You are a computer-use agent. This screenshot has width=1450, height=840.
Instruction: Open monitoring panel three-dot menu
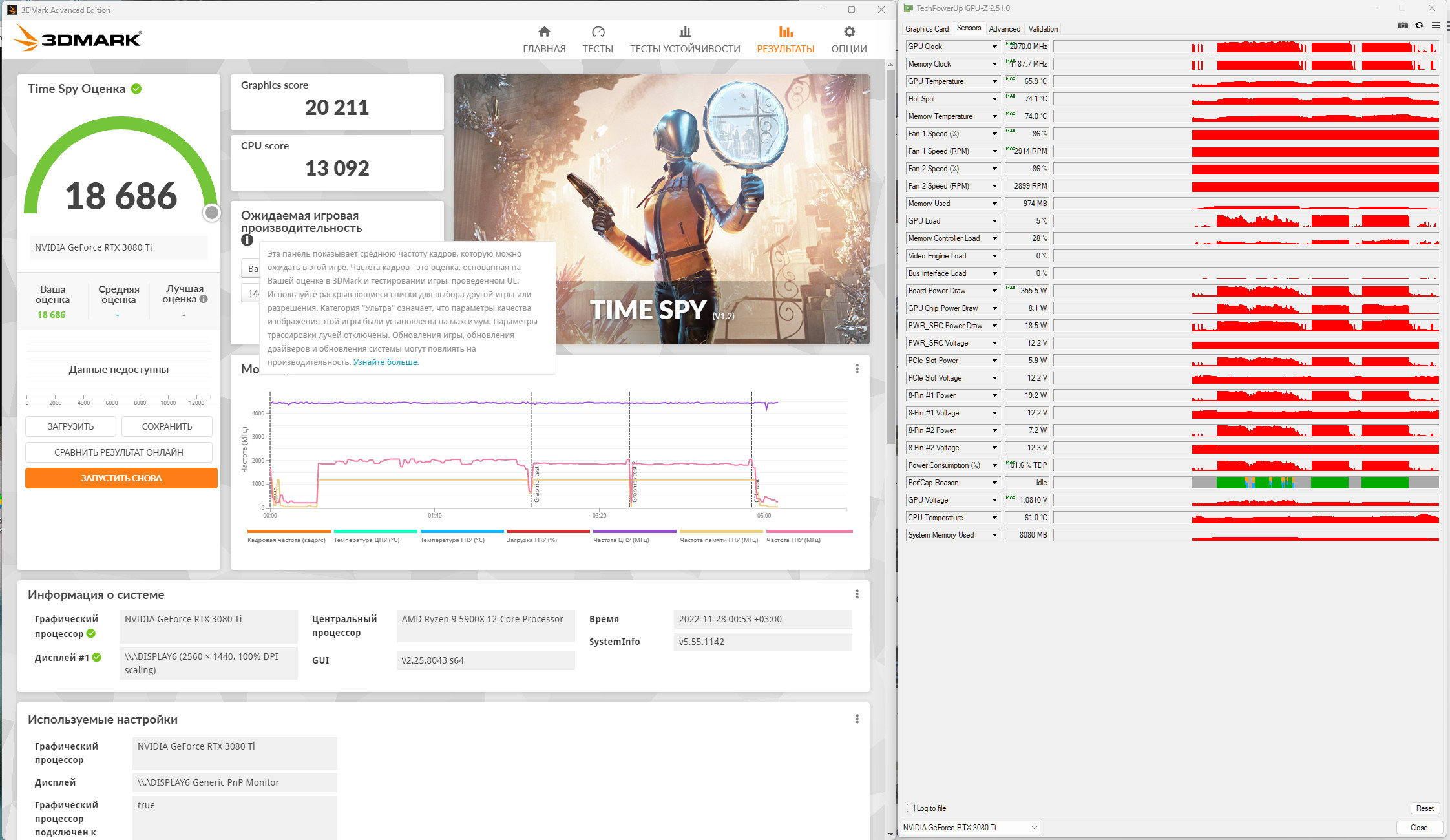pyautogui.click(x=857, y=369)
